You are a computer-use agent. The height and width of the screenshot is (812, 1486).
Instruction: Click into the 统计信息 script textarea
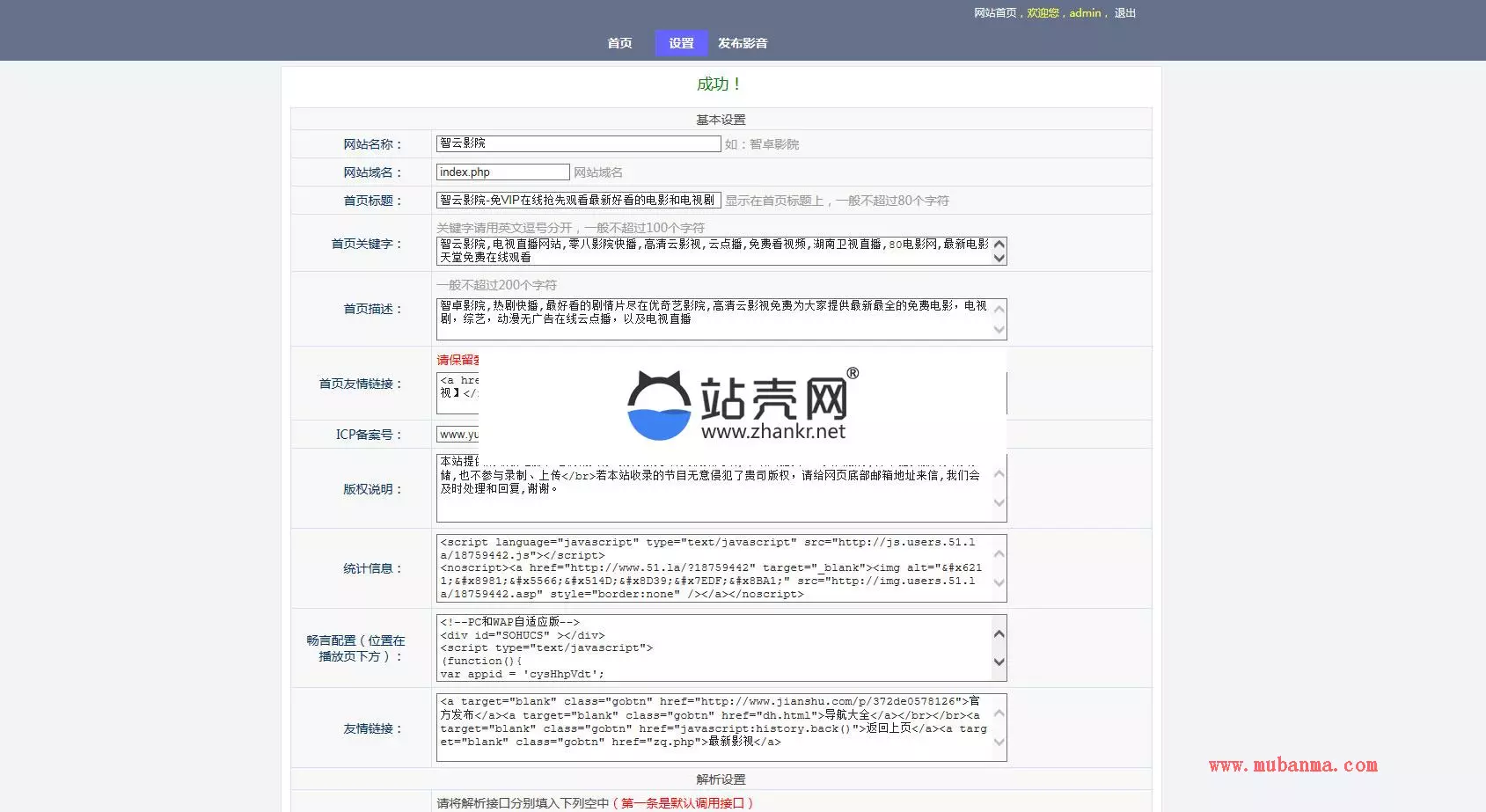(713, 568)
